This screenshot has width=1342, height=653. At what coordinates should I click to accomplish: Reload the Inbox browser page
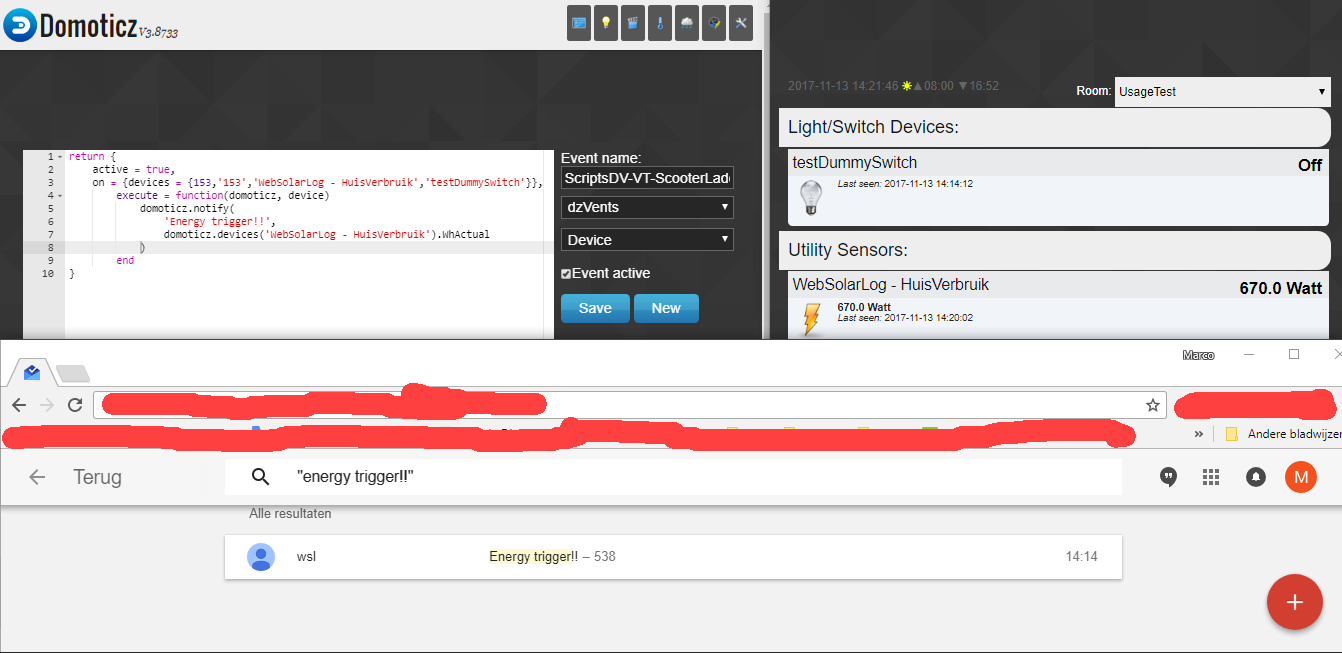[x=75, y=405]
